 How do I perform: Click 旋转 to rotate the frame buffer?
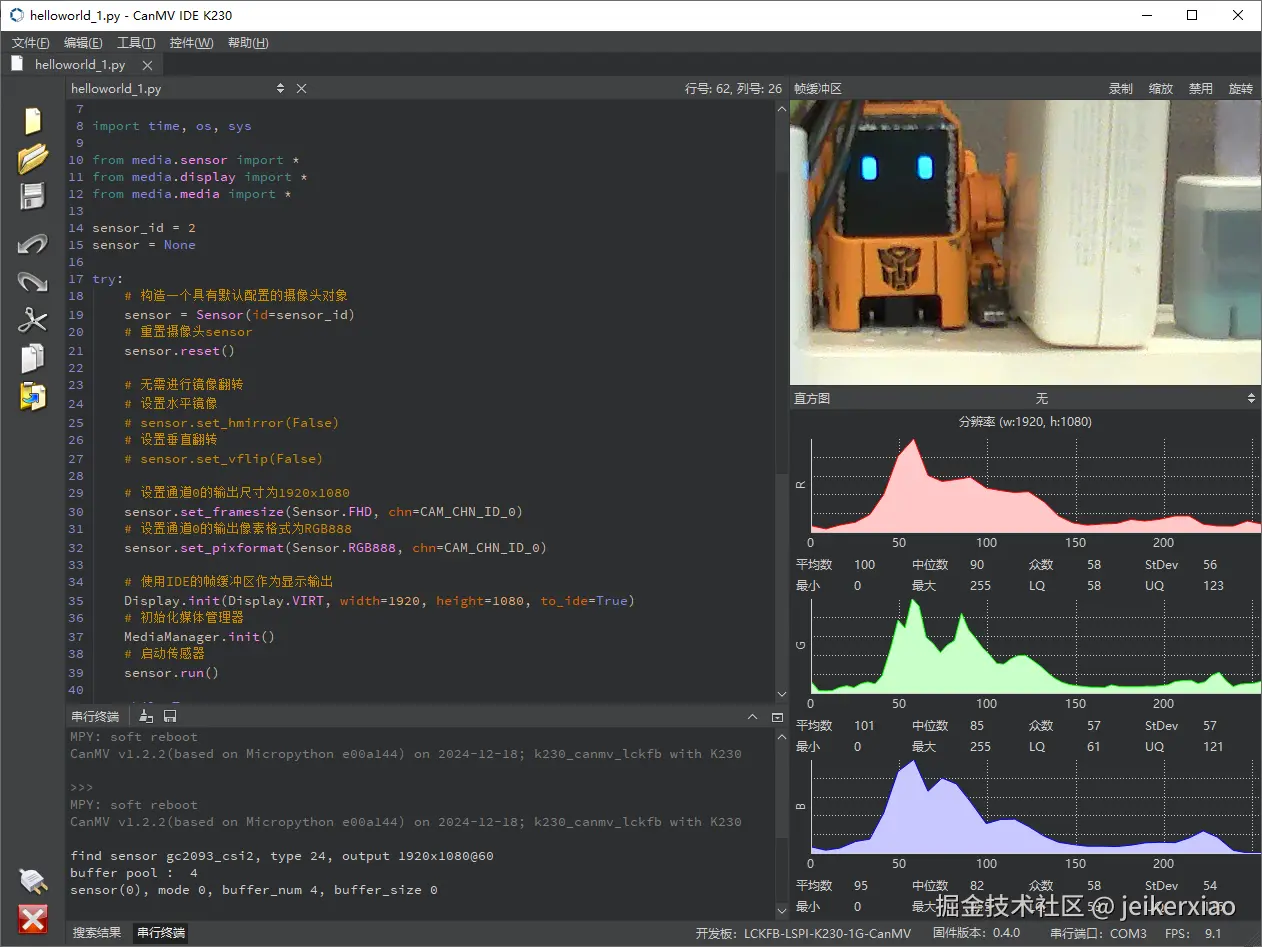click(x=1240, y=88)
